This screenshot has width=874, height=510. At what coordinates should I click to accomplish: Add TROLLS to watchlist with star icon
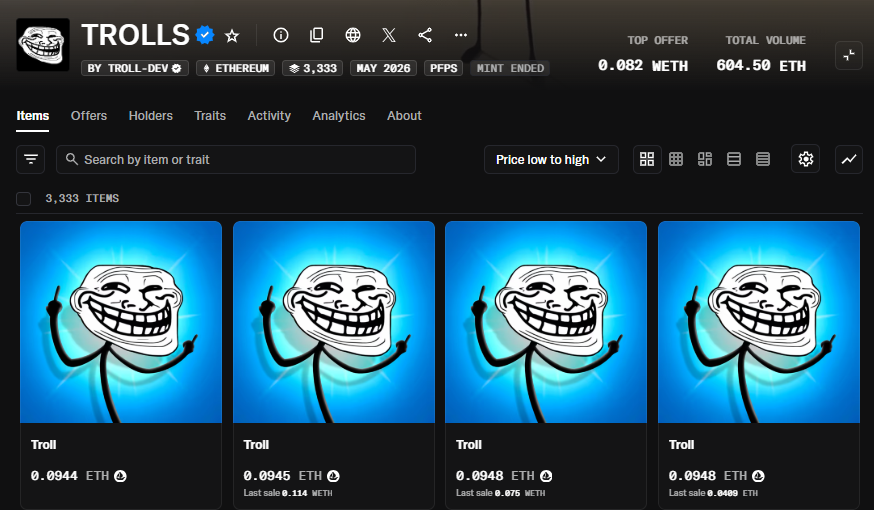pos(232,36)
